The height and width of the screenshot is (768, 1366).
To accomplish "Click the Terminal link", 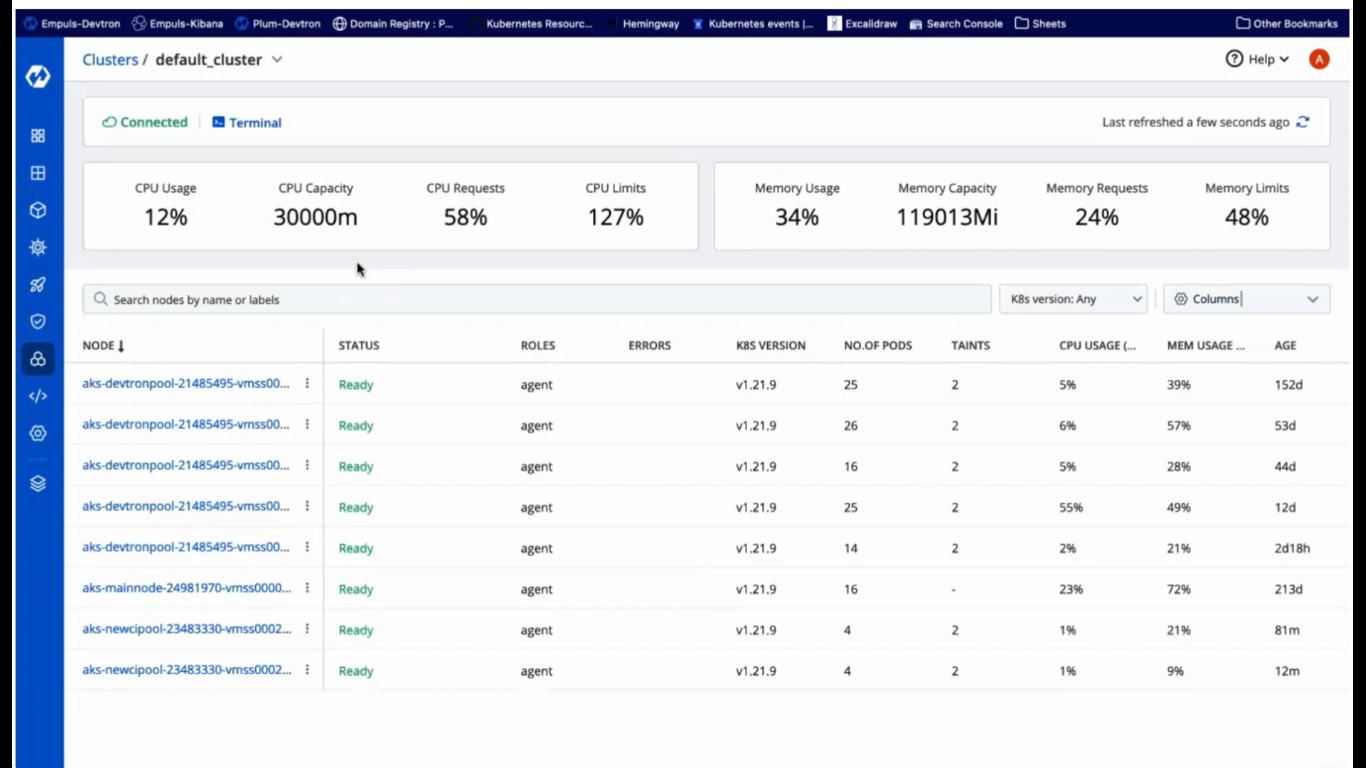I will pos(247,123).
